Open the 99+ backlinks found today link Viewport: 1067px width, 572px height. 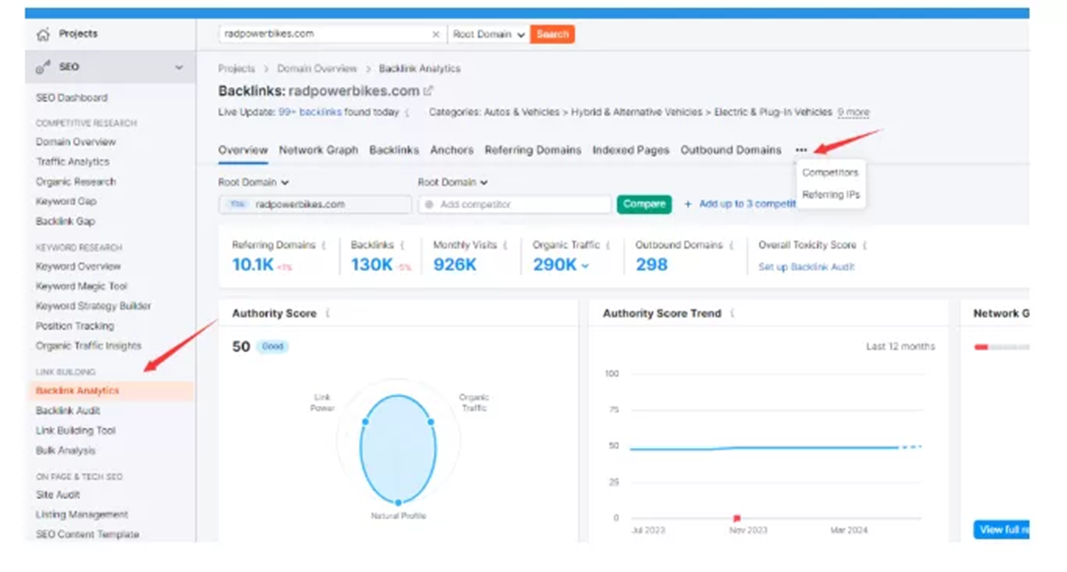pos(310,112)
